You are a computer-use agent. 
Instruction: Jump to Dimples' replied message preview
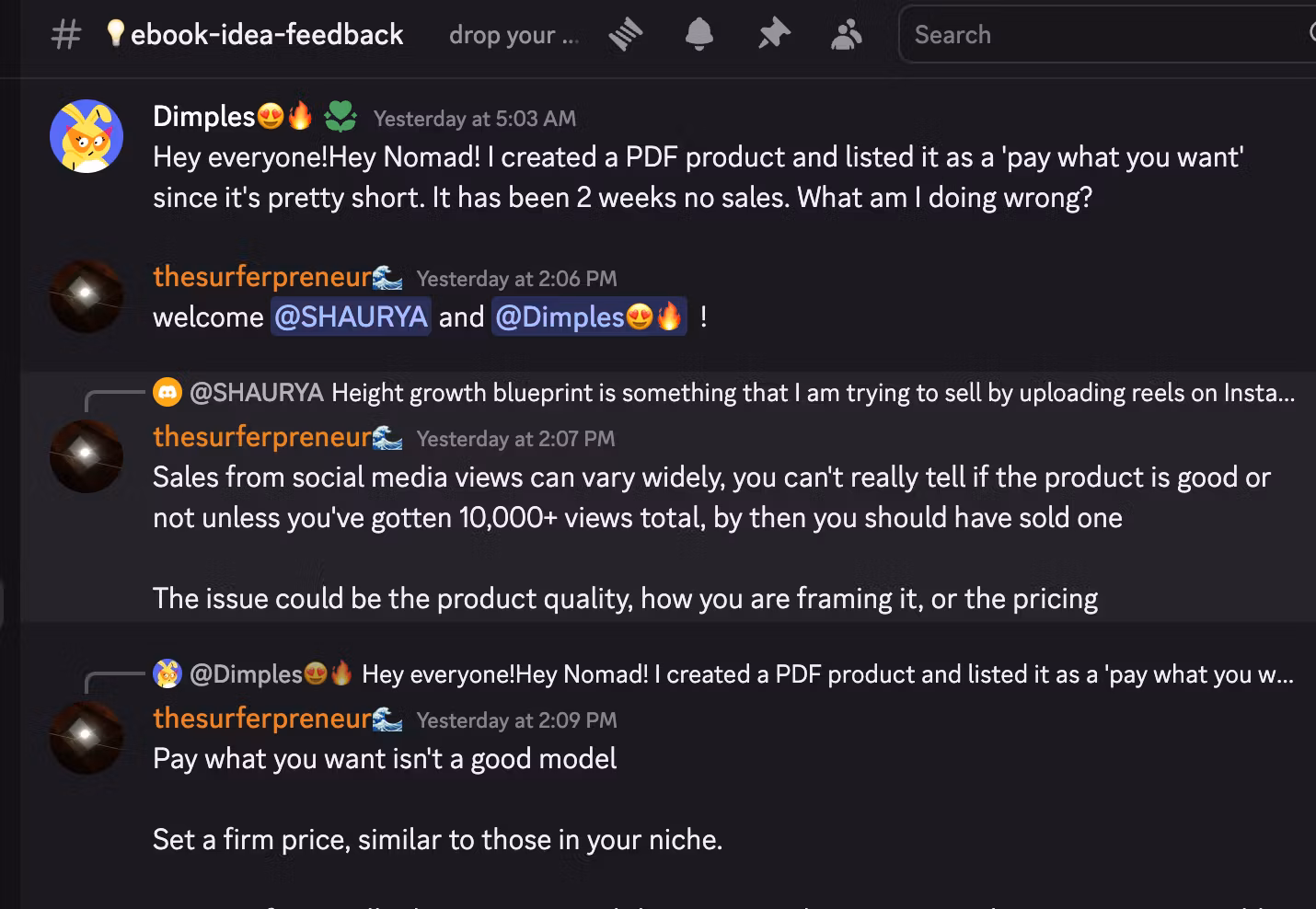point(826,674)
